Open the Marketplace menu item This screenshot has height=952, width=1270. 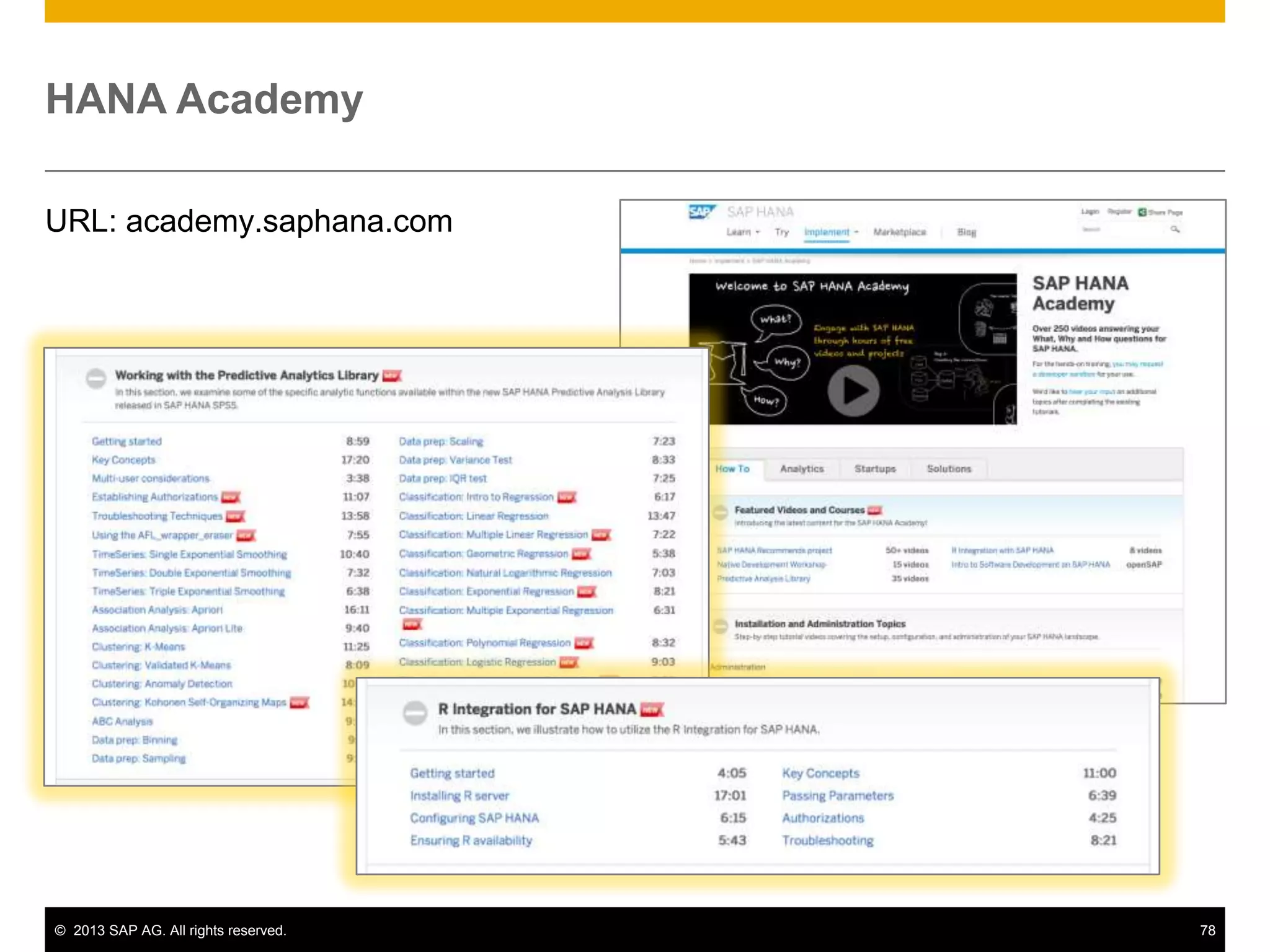[x=899, y=232]
